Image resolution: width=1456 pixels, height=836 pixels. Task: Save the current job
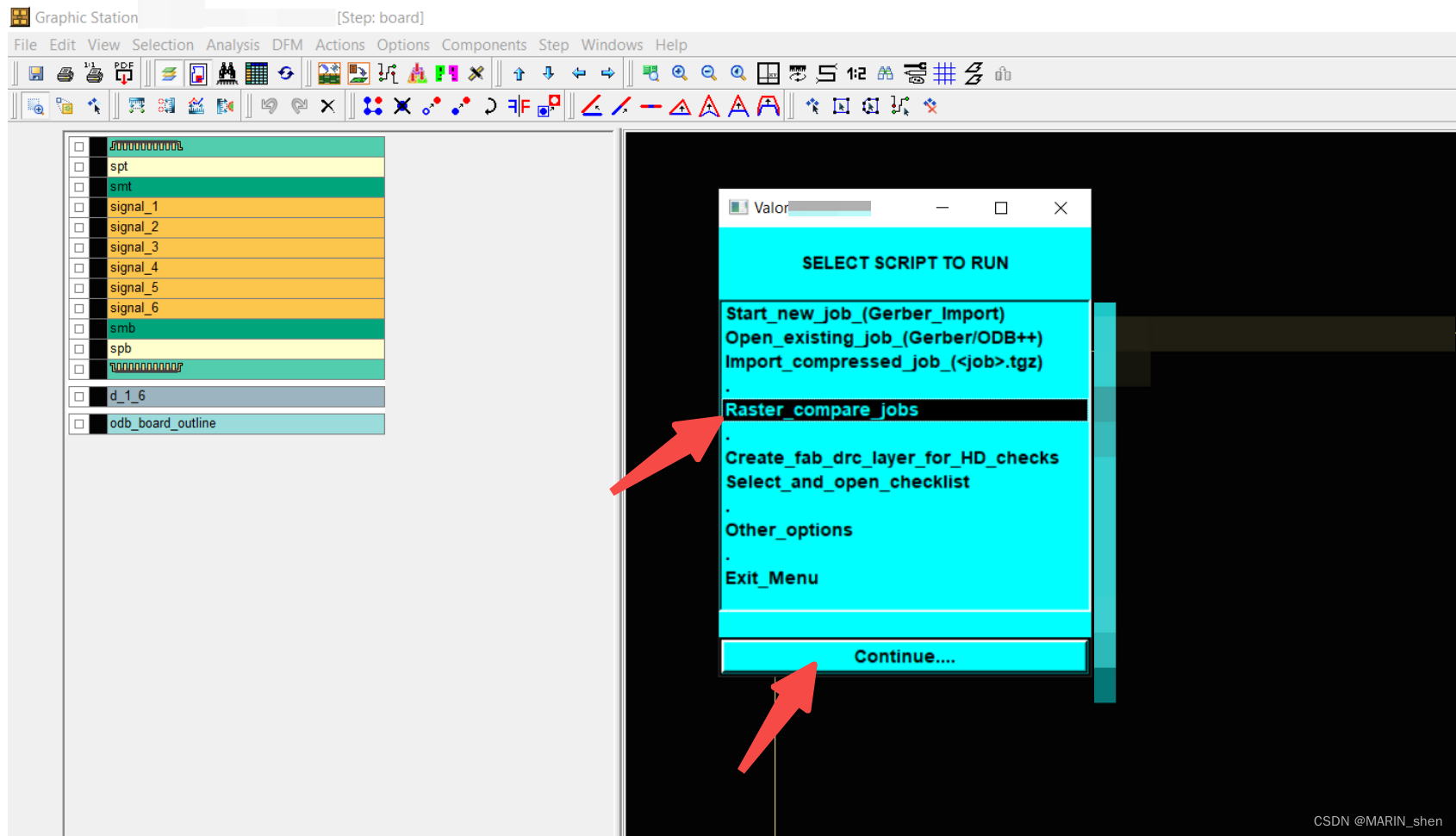tap(35, 73)
